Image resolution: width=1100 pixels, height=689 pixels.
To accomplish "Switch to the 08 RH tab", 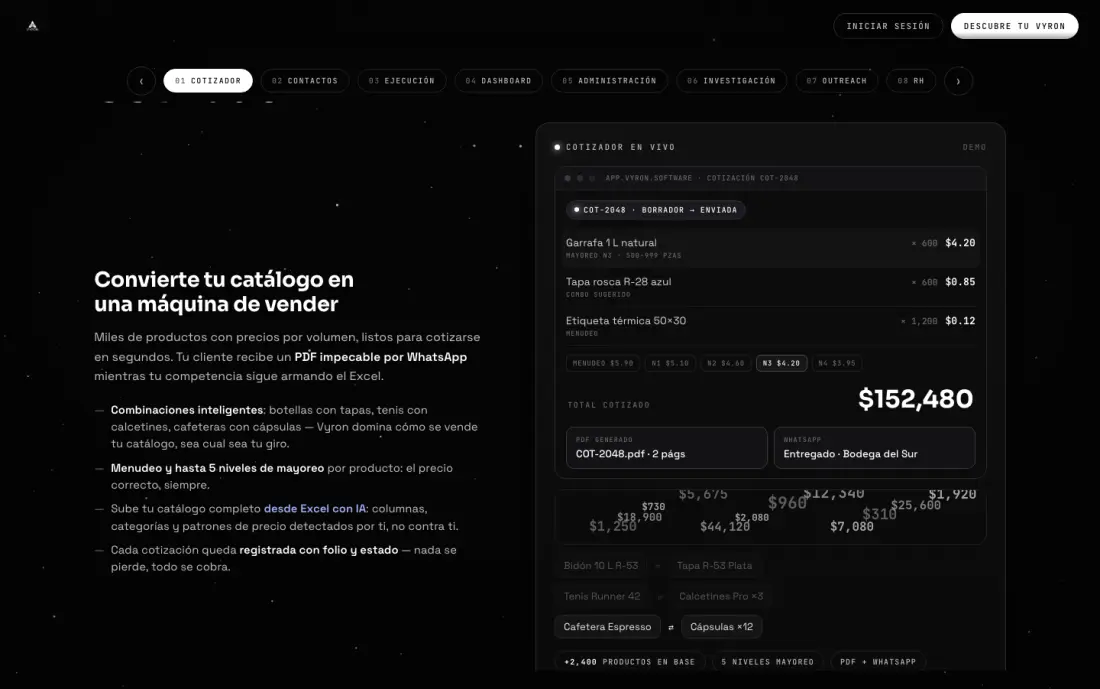I will 911,81.
